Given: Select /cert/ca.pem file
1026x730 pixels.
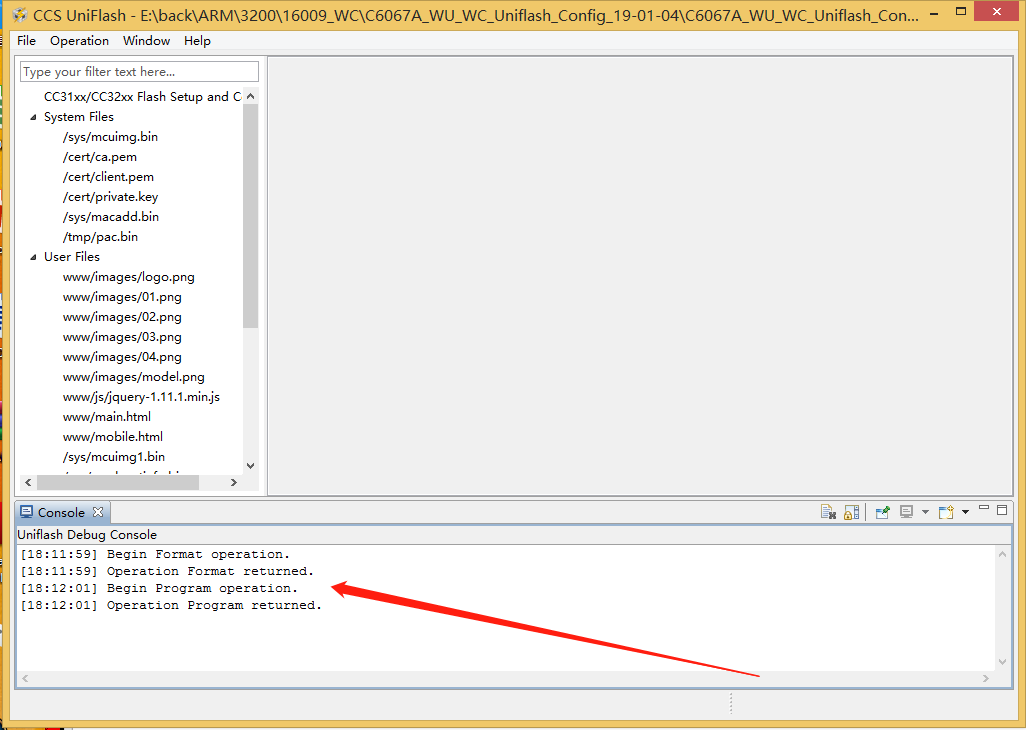Looking at the screenshot, I should (99, 157).
